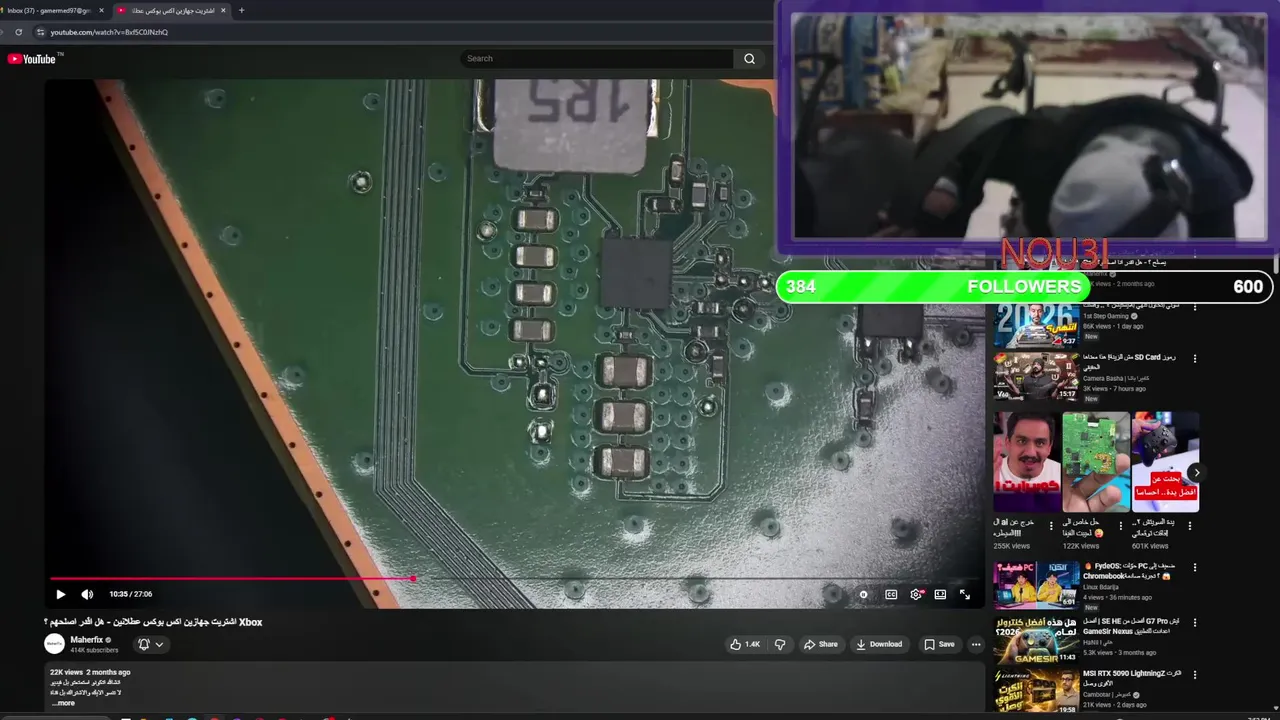Open a new browser tab
This screenshot has height=720, width=1280.
tap(241, 10)
